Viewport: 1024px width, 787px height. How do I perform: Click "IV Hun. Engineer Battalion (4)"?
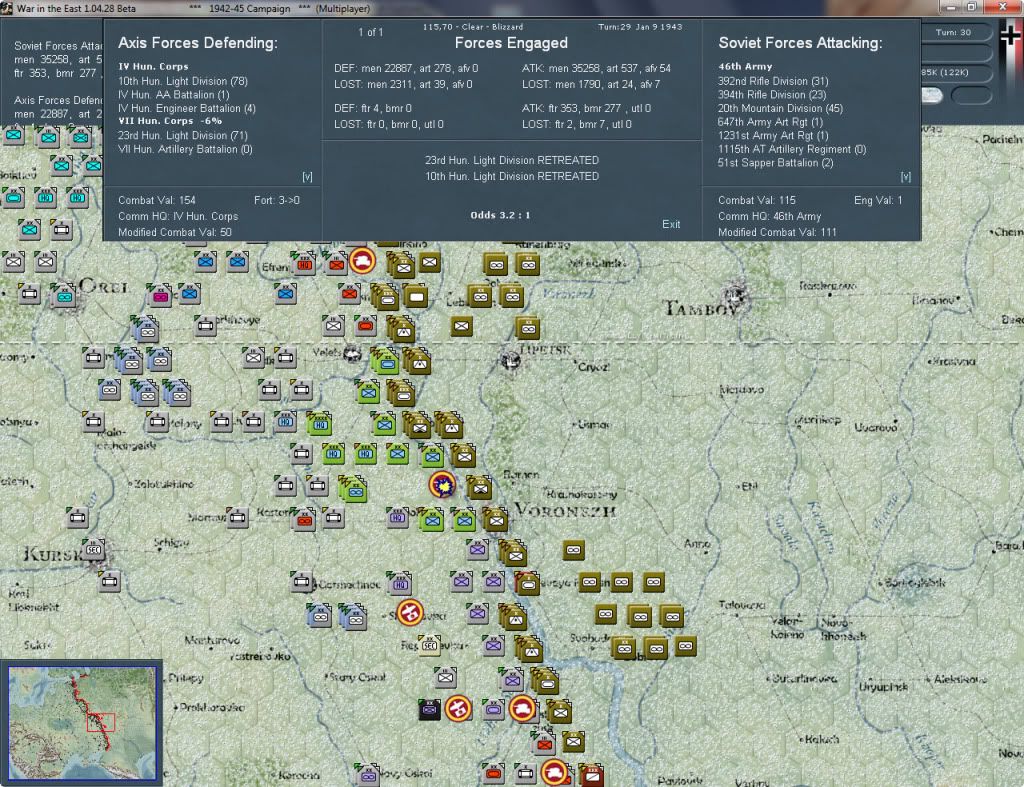pyautogui.click(x=187, y=108)
